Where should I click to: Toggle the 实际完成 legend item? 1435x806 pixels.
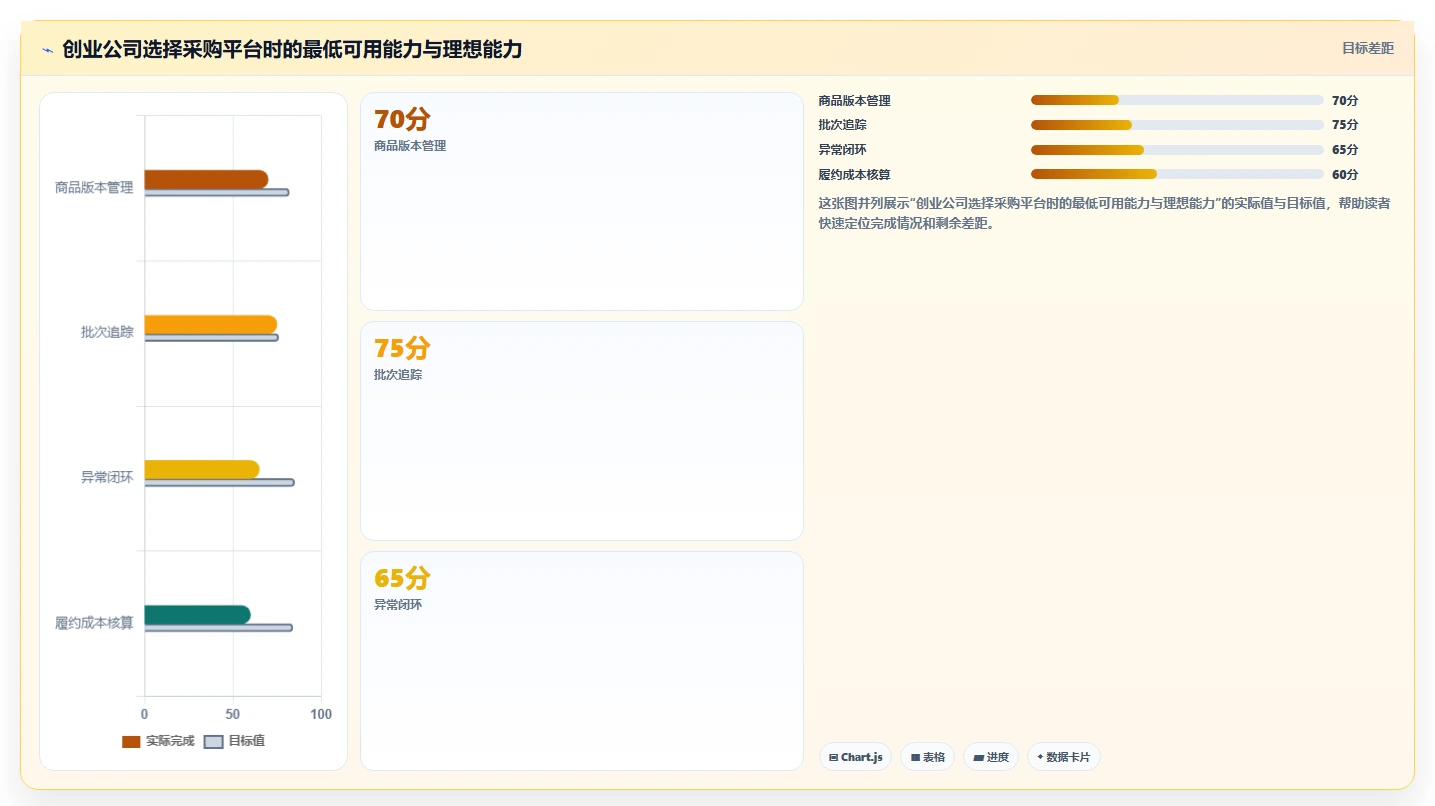[x=158, y=741]
